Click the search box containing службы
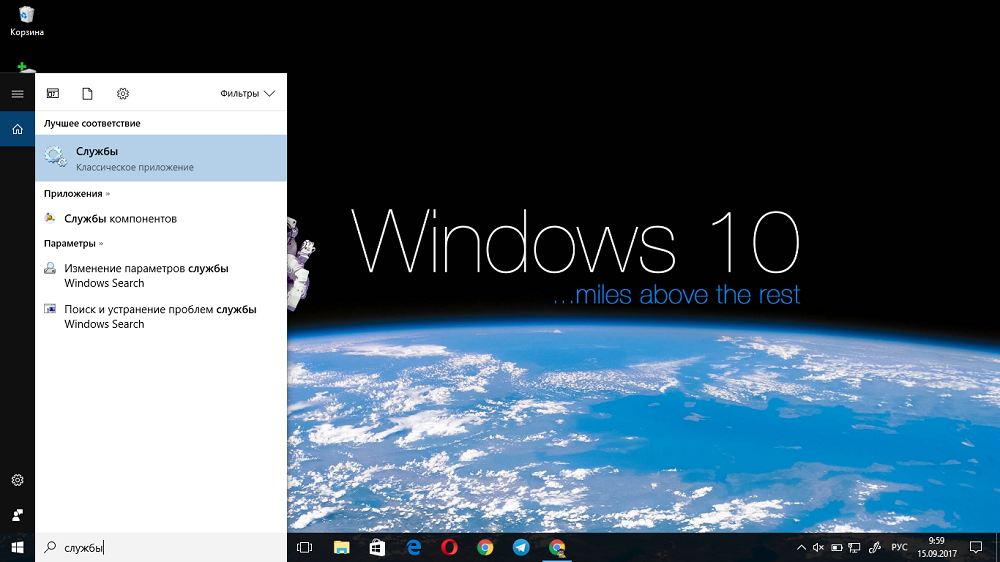Screen dimensions: 1000x562 pyautogui.click(x=161, y=547)
